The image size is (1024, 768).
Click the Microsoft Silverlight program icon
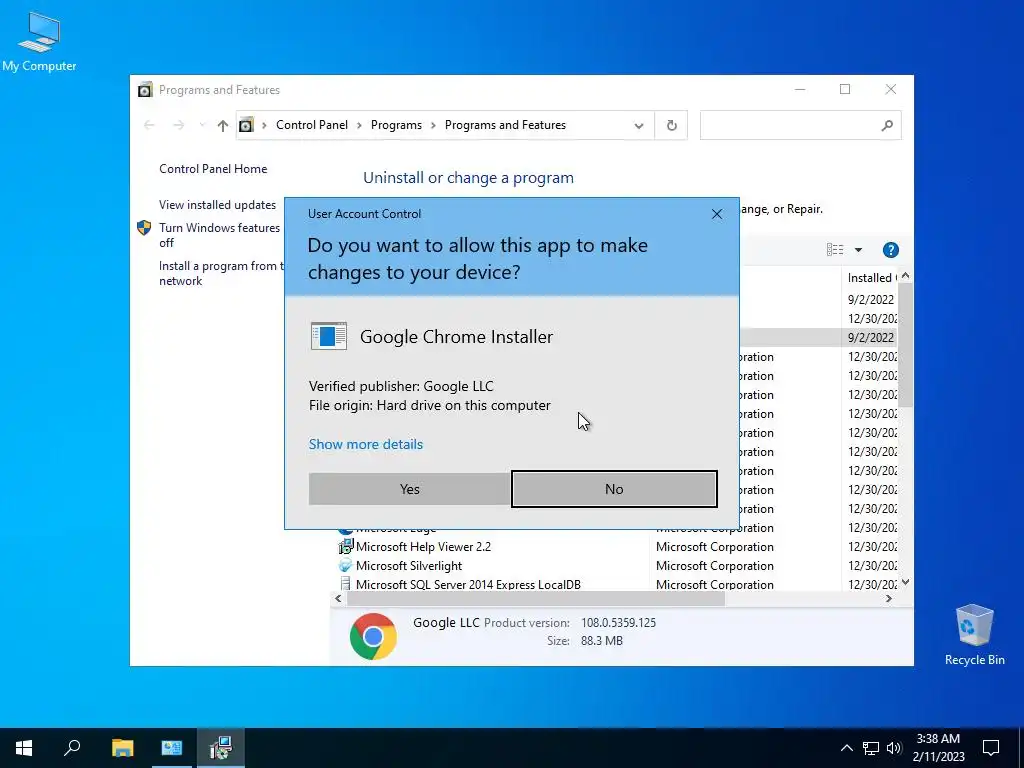(345, 566)
